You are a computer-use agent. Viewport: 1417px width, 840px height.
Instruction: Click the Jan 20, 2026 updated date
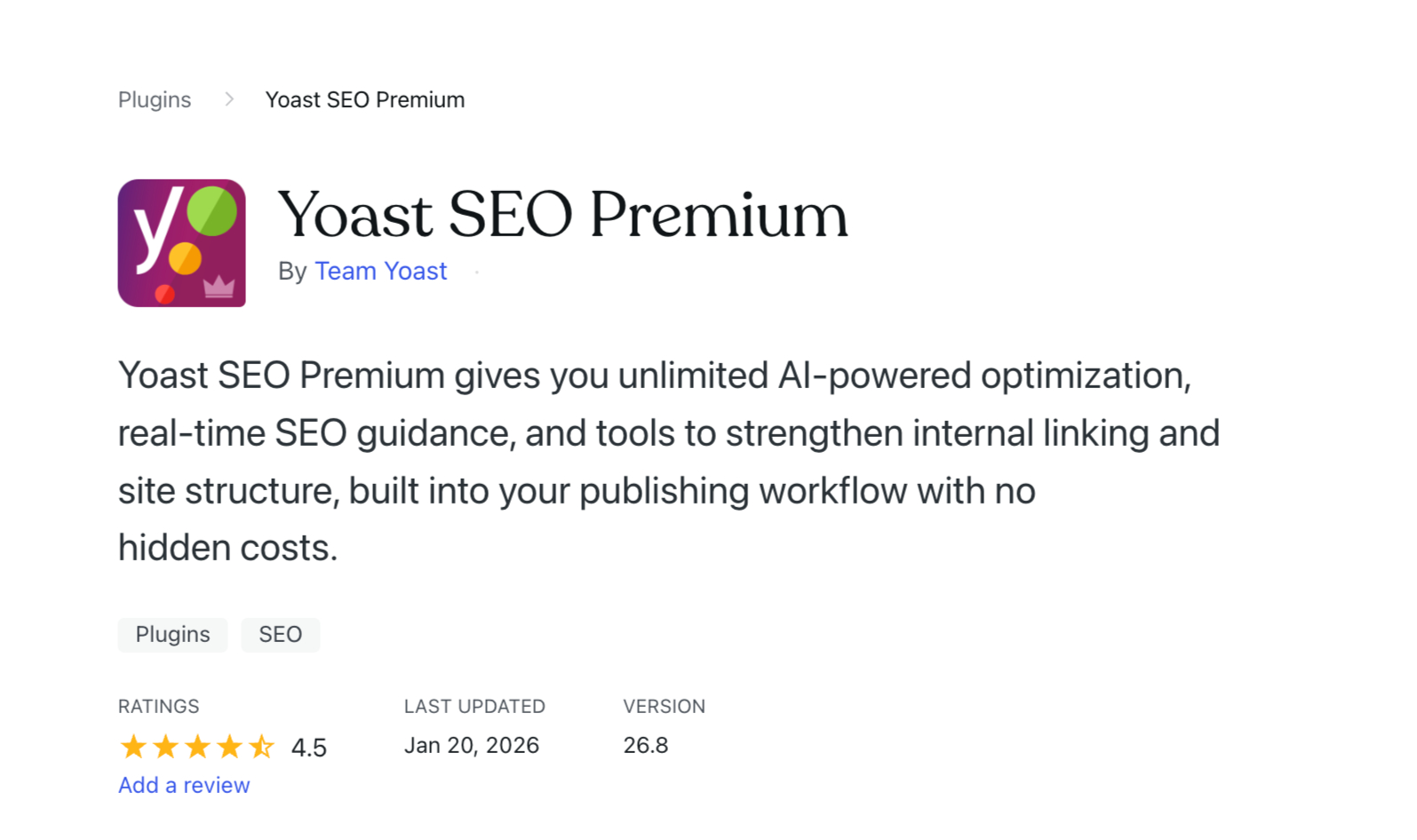[x=472, y=745]
